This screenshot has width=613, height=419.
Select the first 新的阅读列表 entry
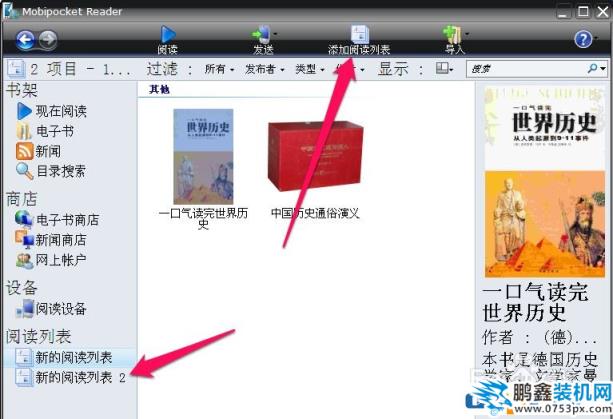[x=74, y=358]
